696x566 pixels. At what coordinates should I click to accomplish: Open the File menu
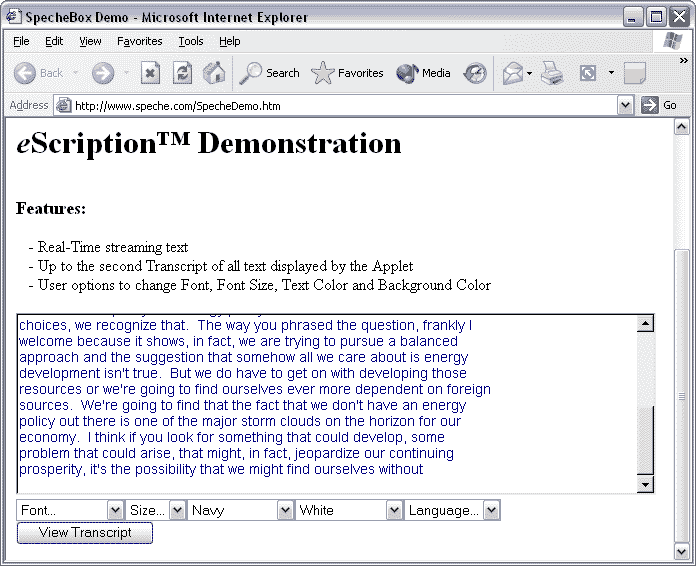point(21,41)
